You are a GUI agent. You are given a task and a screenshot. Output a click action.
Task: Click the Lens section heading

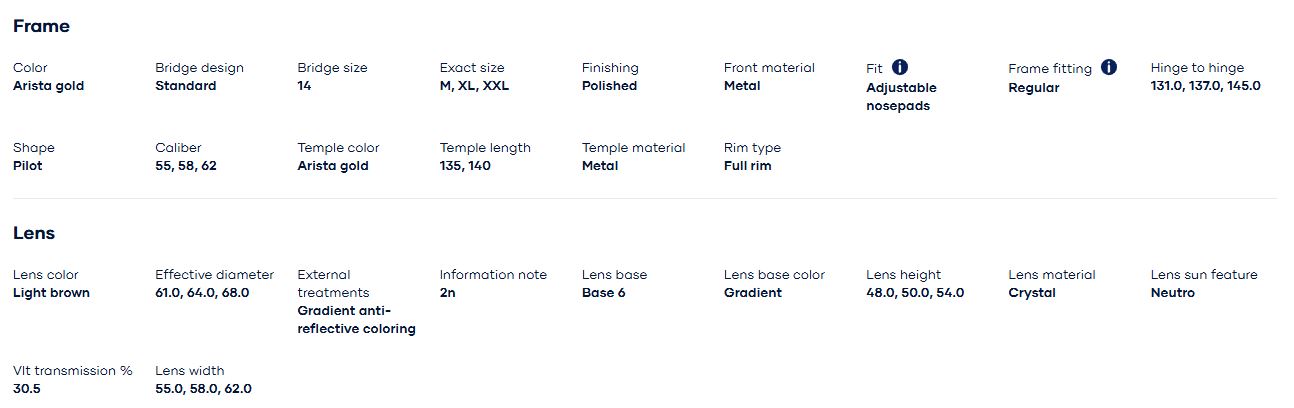(x=34, y=233)
